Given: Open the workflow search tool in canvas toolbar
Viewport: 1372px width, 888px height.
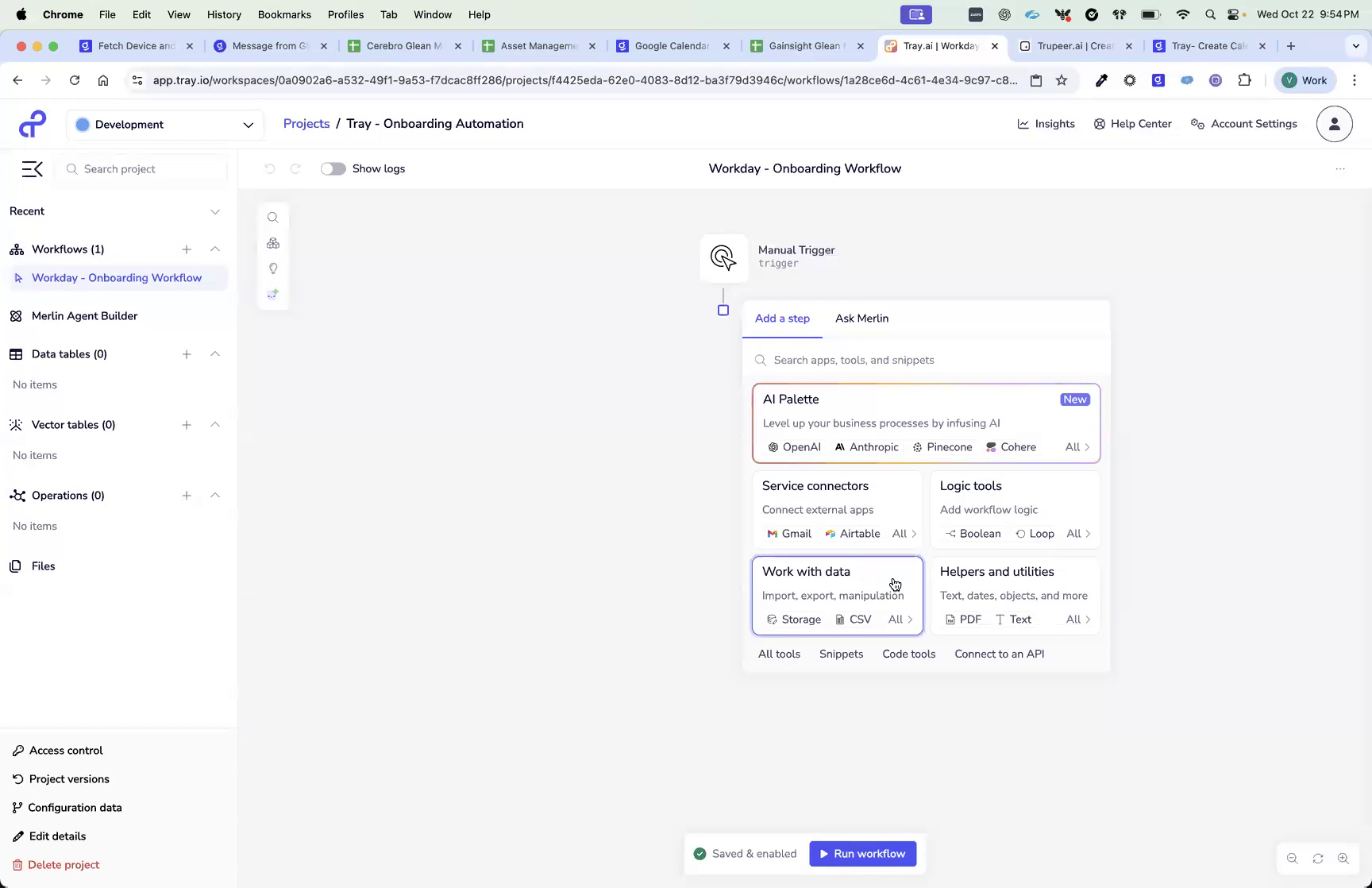Looking at the screenshot, I should pos(273,217).
